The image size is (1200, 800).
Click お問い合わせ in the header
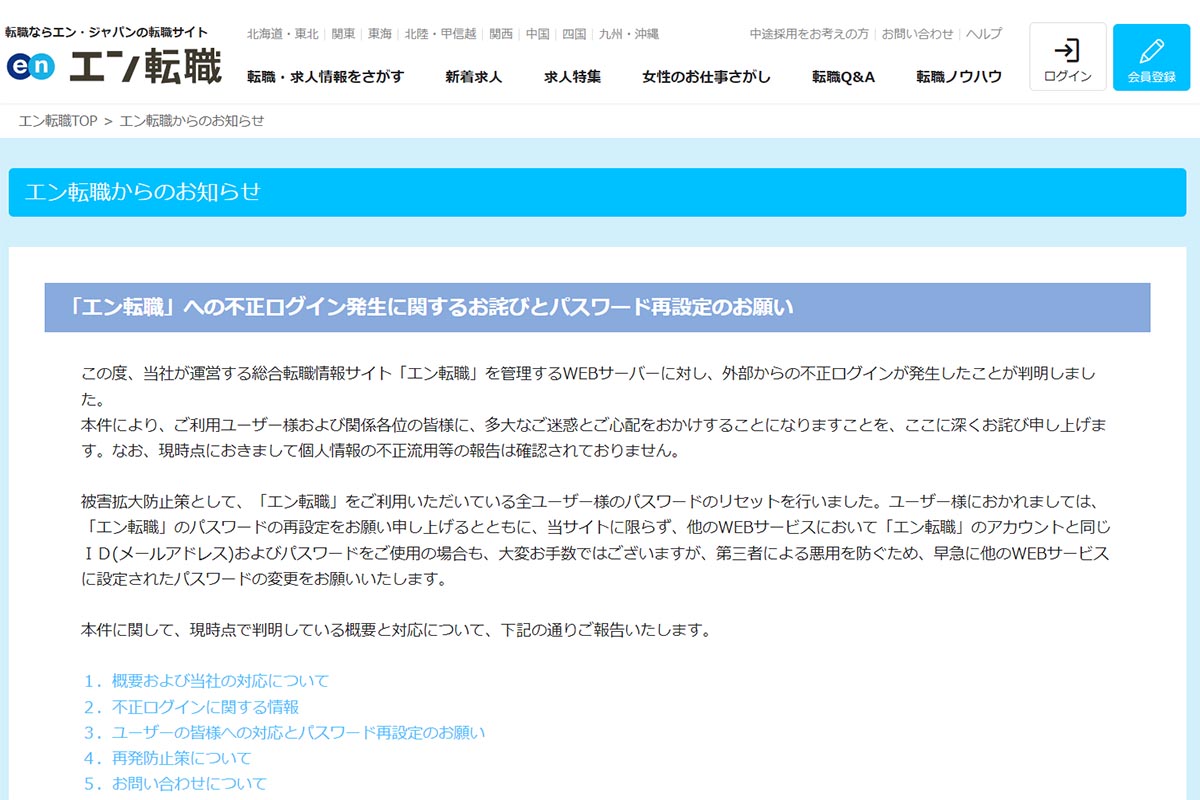point(917,33)
